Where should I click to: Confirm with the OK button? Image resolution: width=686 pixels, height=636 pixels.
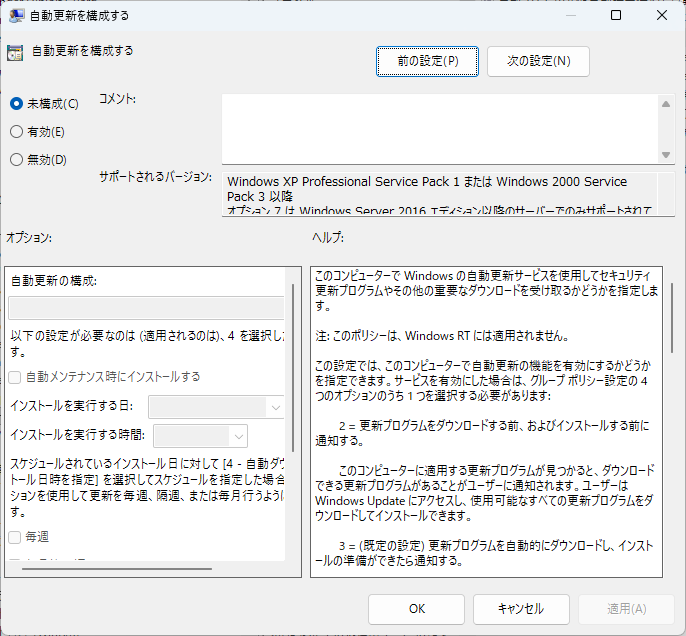[416, 609]
